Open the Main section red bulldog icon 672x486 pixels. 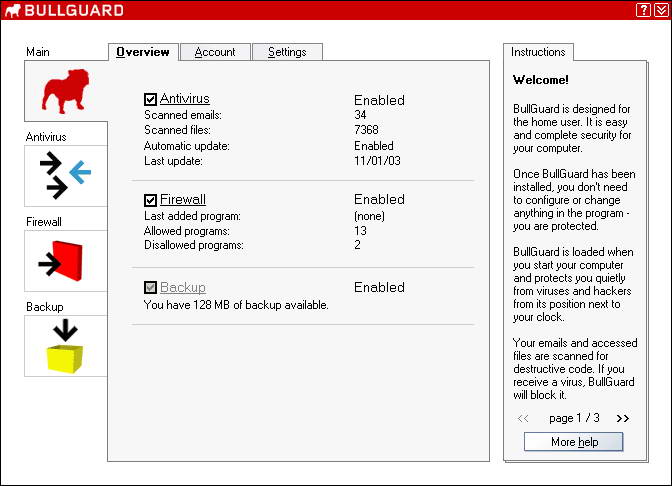(x=66, y=91)
